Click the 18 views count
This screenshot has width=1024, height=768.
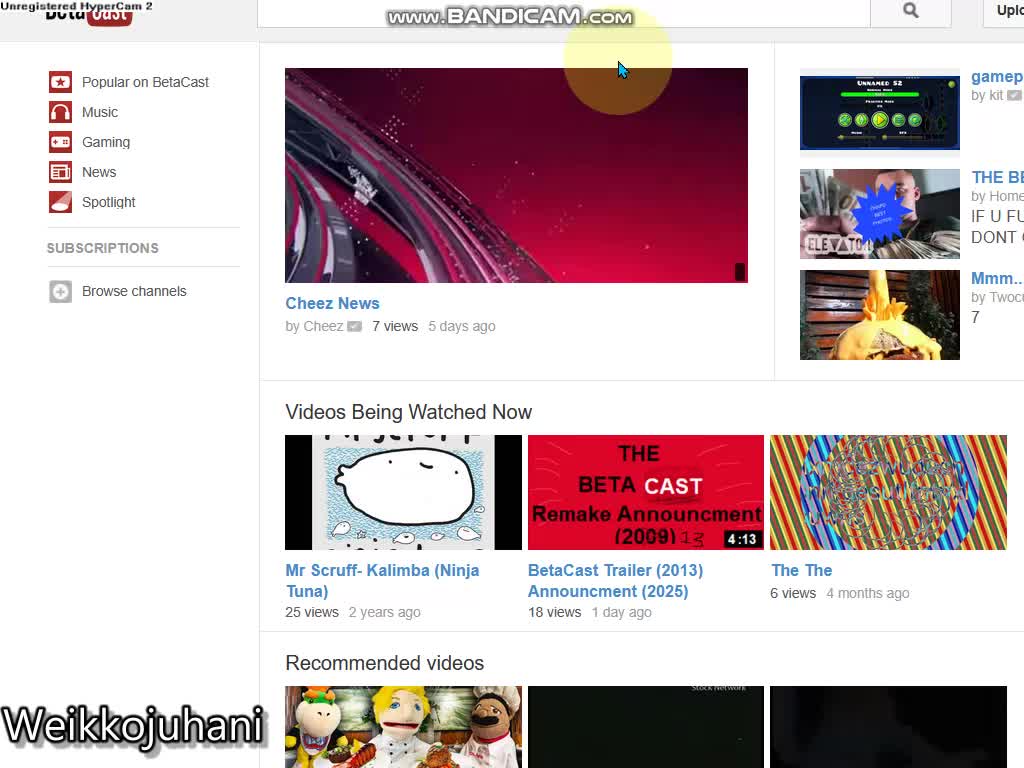tap(554, 613)
